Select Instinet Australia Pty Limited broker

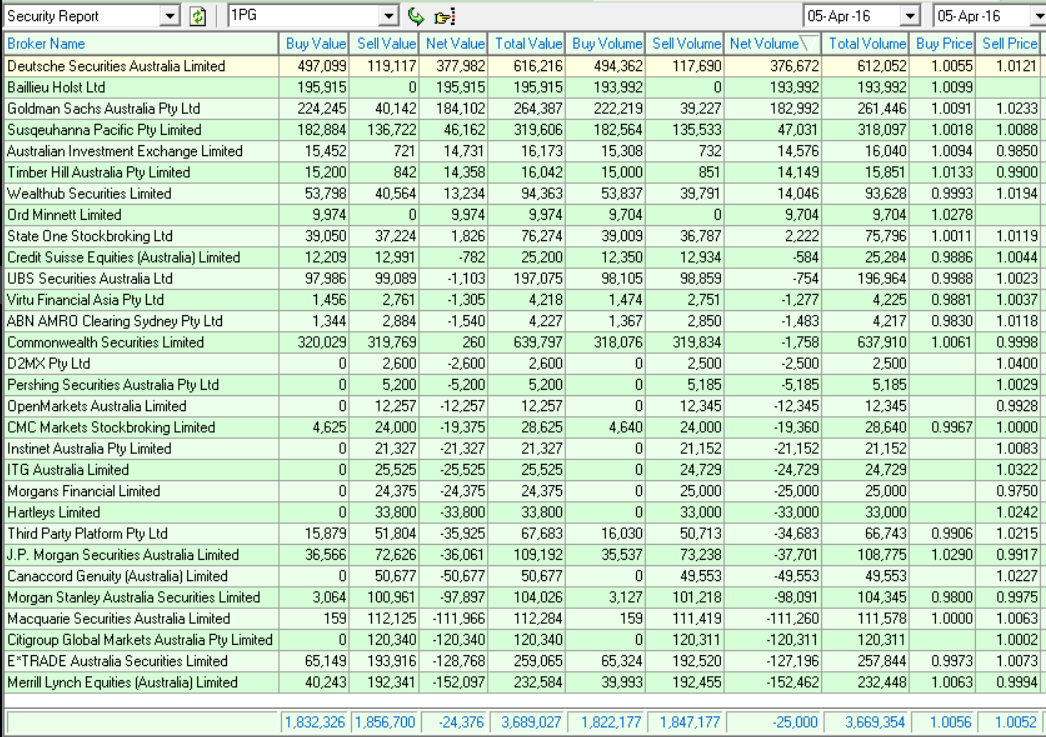pos(89,450)
